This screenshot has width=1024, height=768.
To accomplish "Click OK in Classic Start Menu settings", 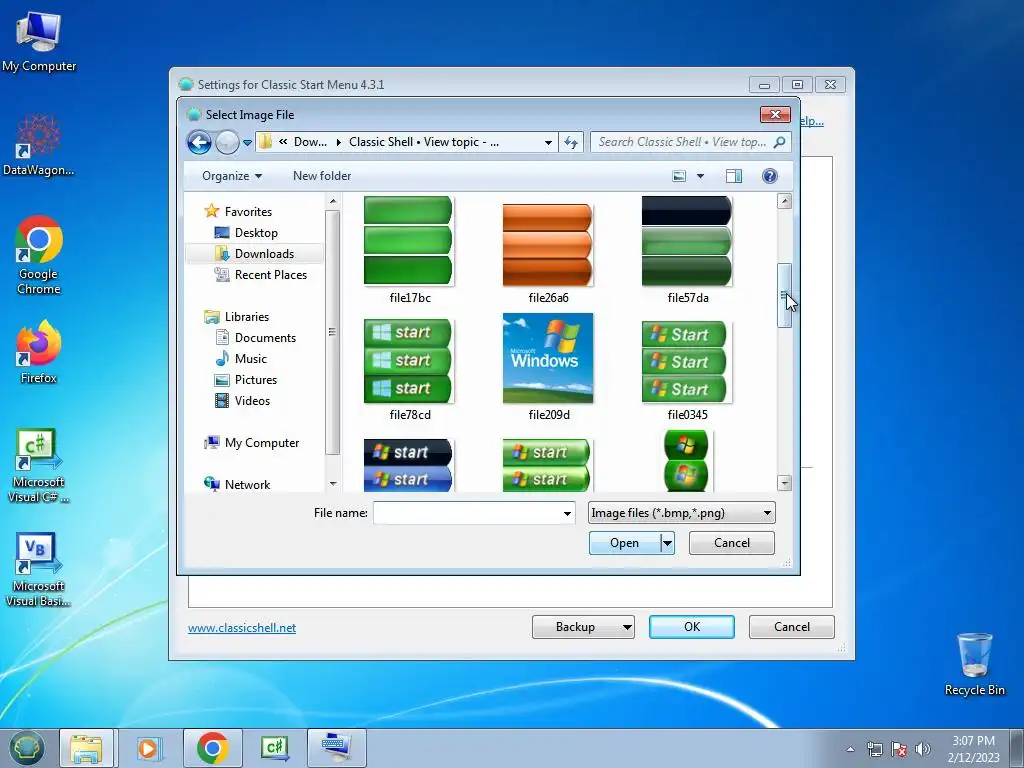I will [692, 627].
